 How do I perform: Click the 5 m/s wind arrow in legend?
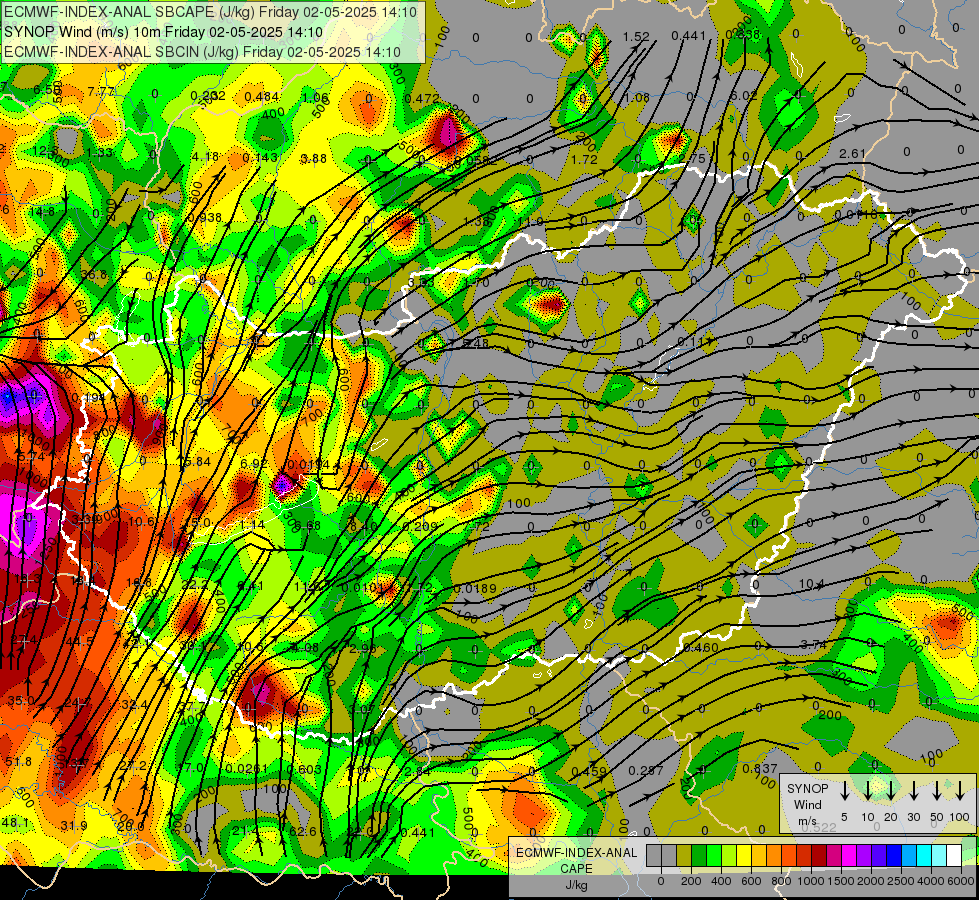pos(844,791)
